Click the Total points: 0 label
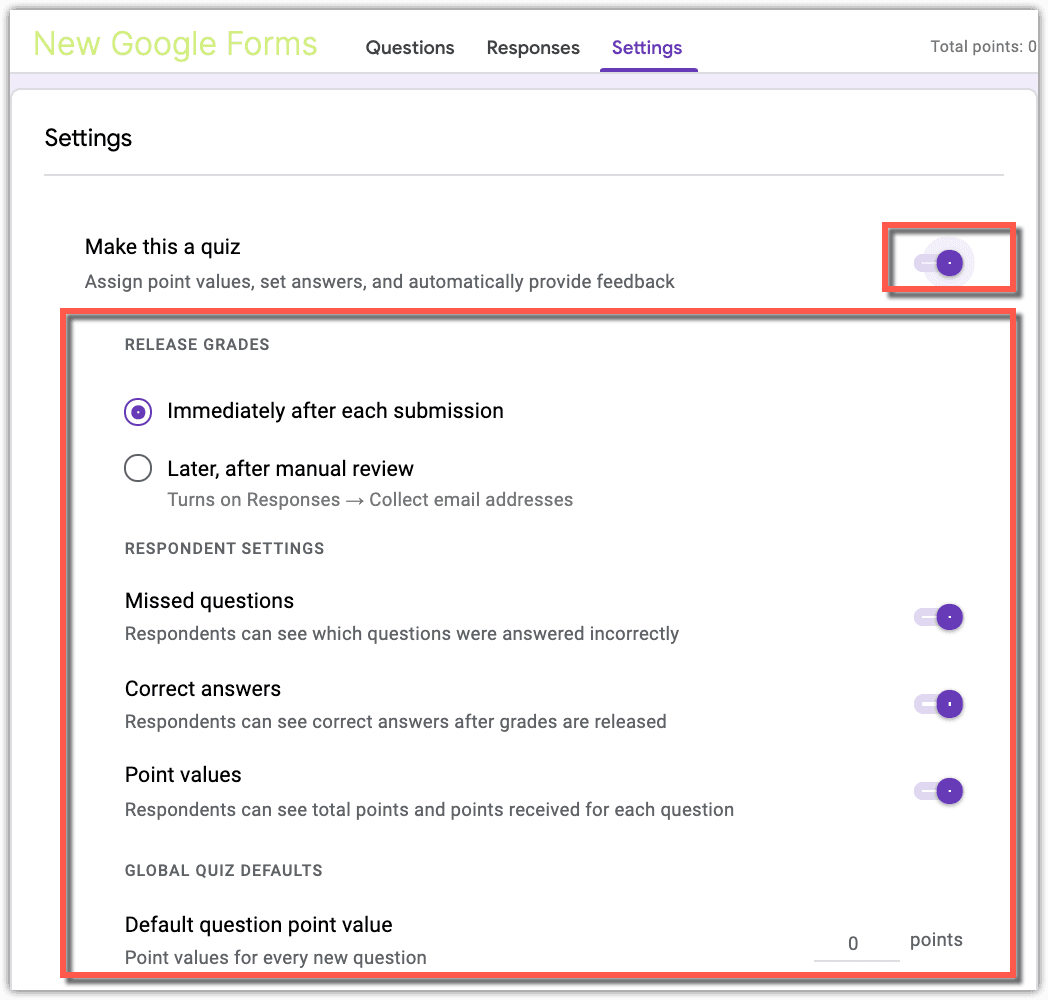 [983, 46]
